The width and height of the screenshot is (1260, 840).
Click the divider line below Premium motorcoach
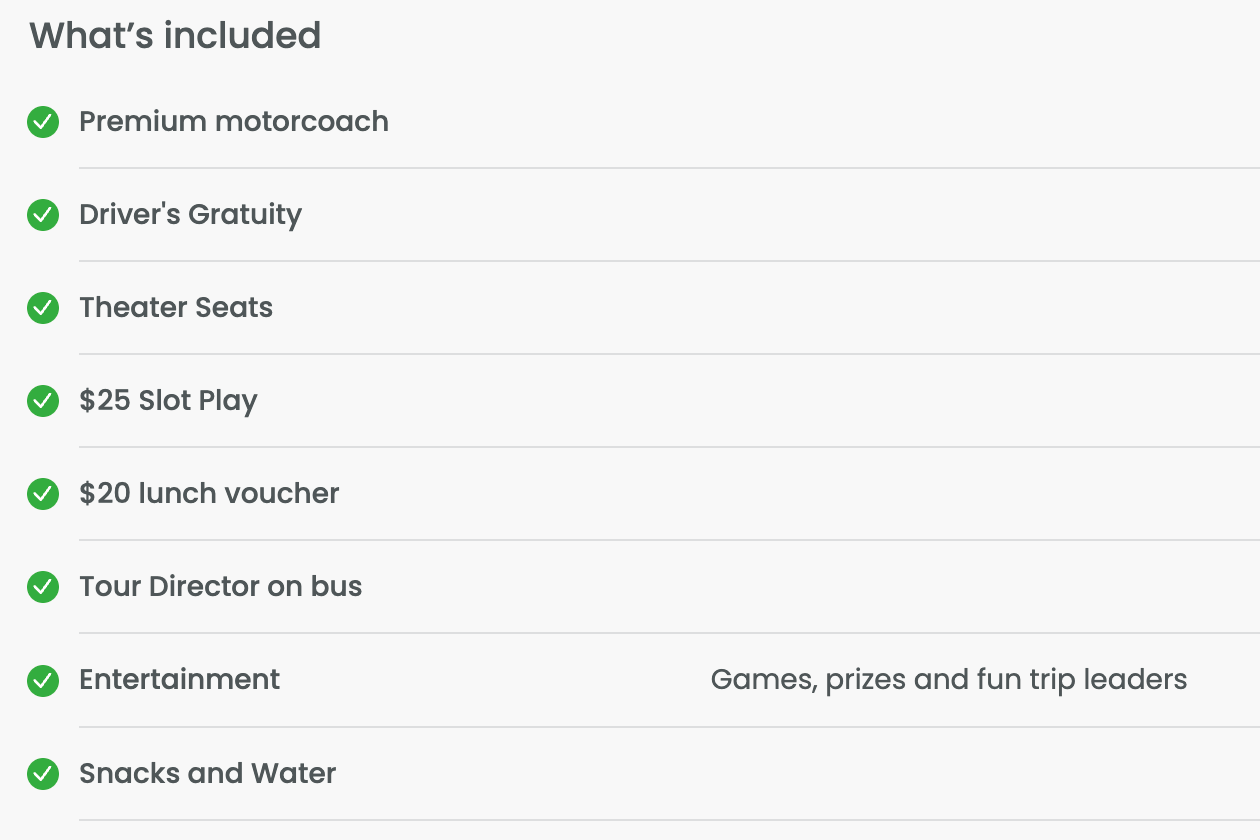(668, 168)
